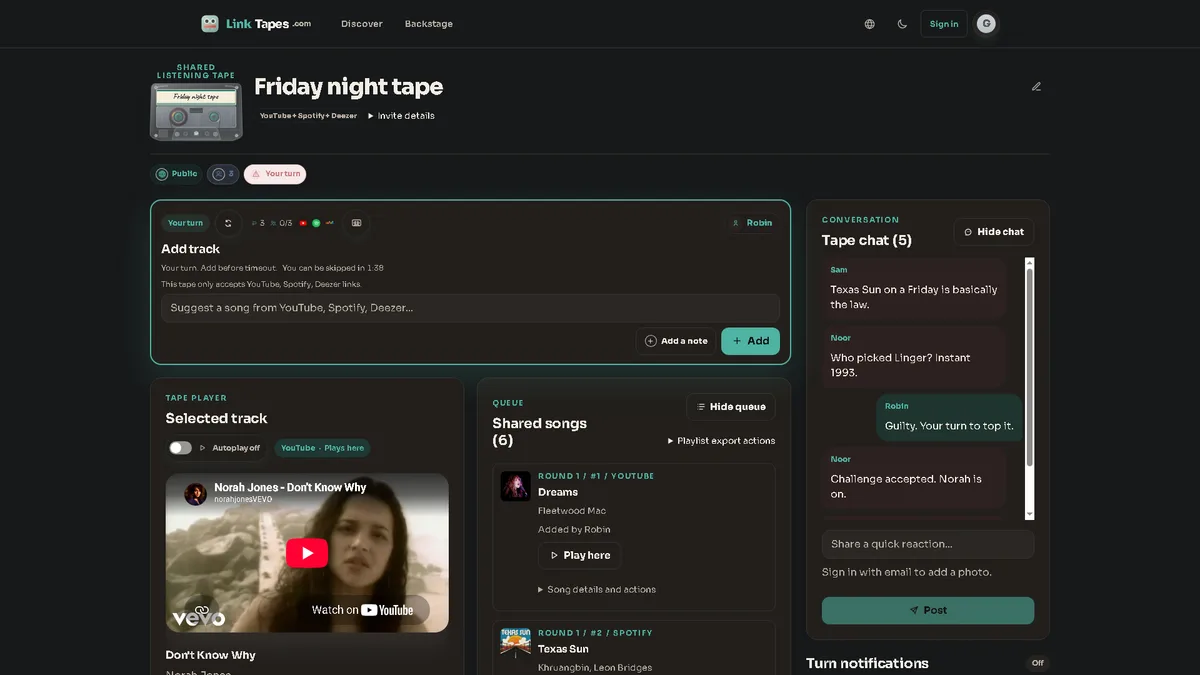
Task: Open Watch on YouTube link
Action: [362, 610]
